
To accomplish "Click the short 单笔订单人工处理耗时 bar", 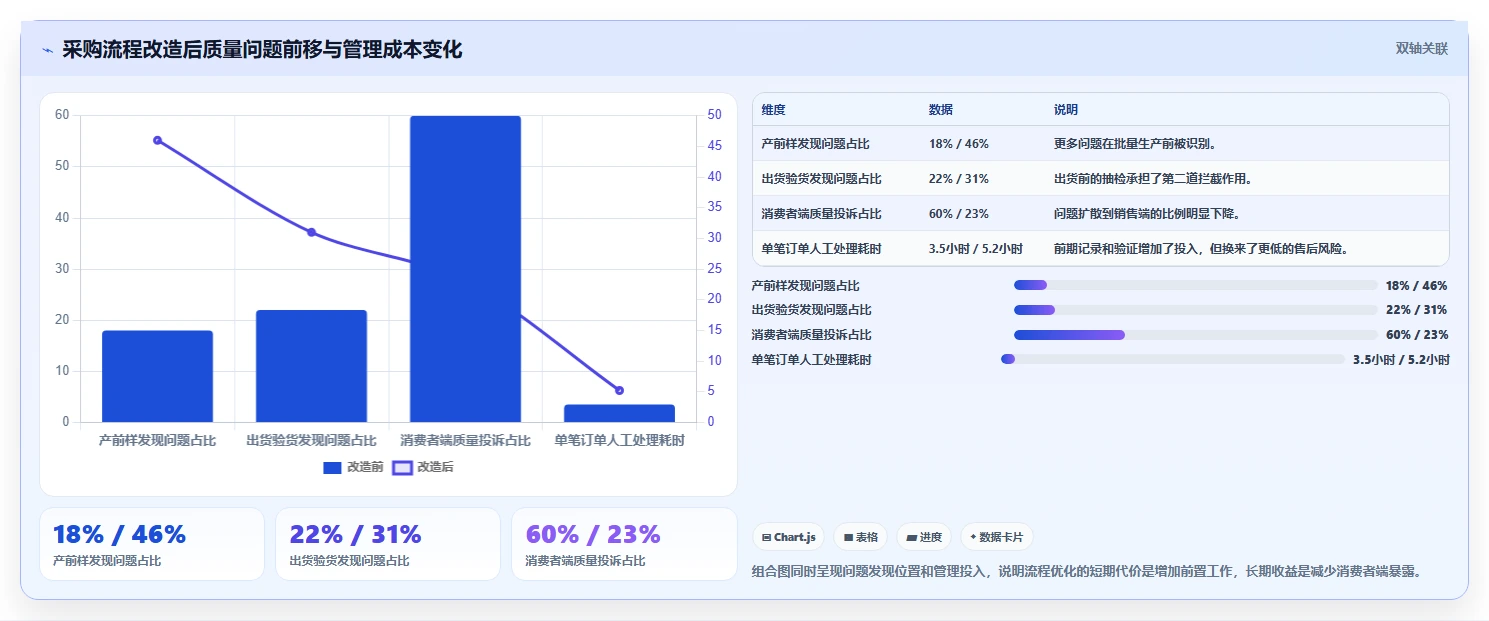I will point(619,413).
